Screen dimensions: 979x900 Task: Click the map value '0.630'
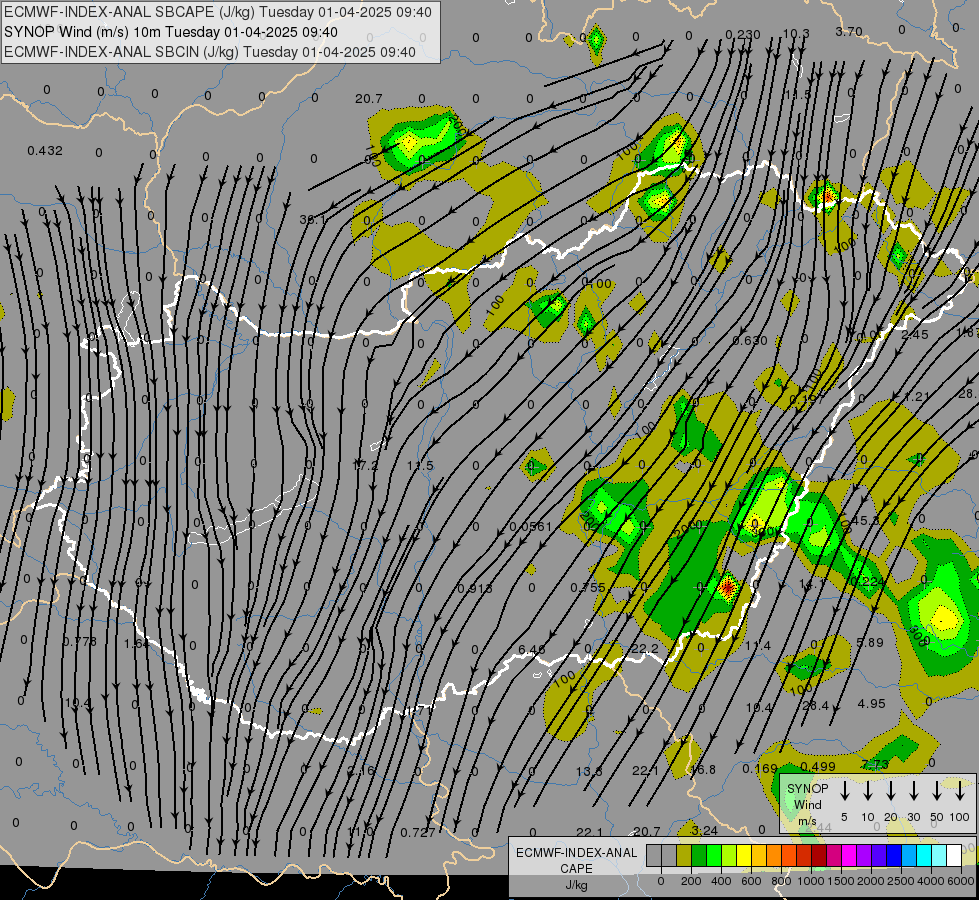750,340
